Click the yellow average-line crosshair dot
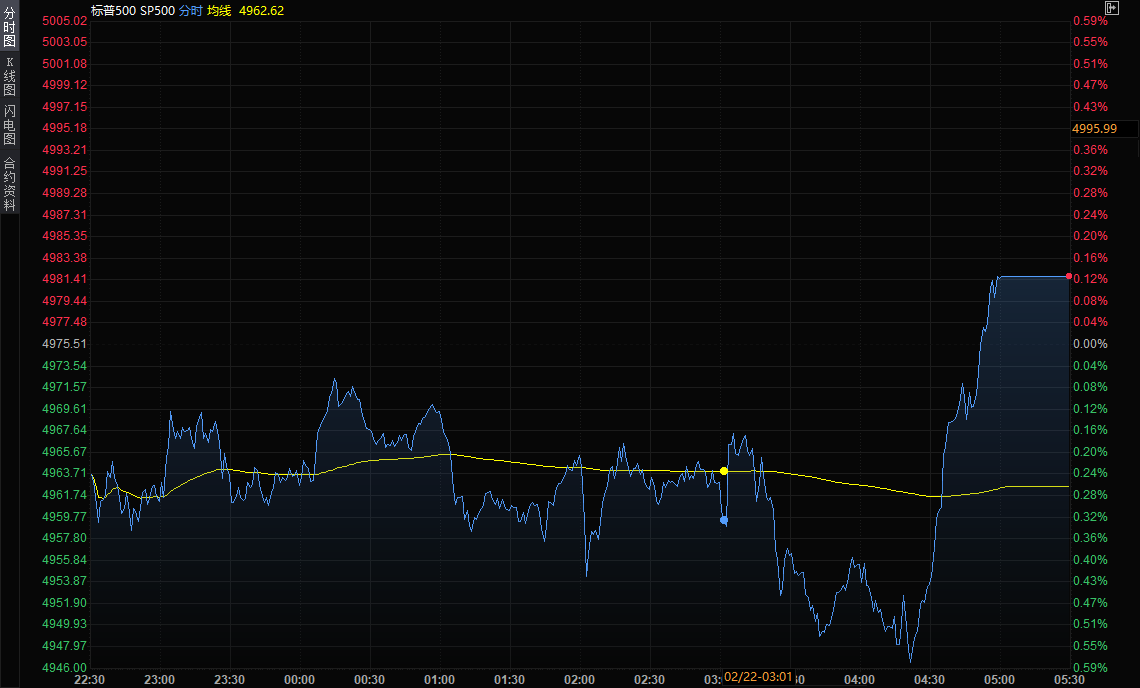The image size is (1140, 688). click(x=724, y=470)
